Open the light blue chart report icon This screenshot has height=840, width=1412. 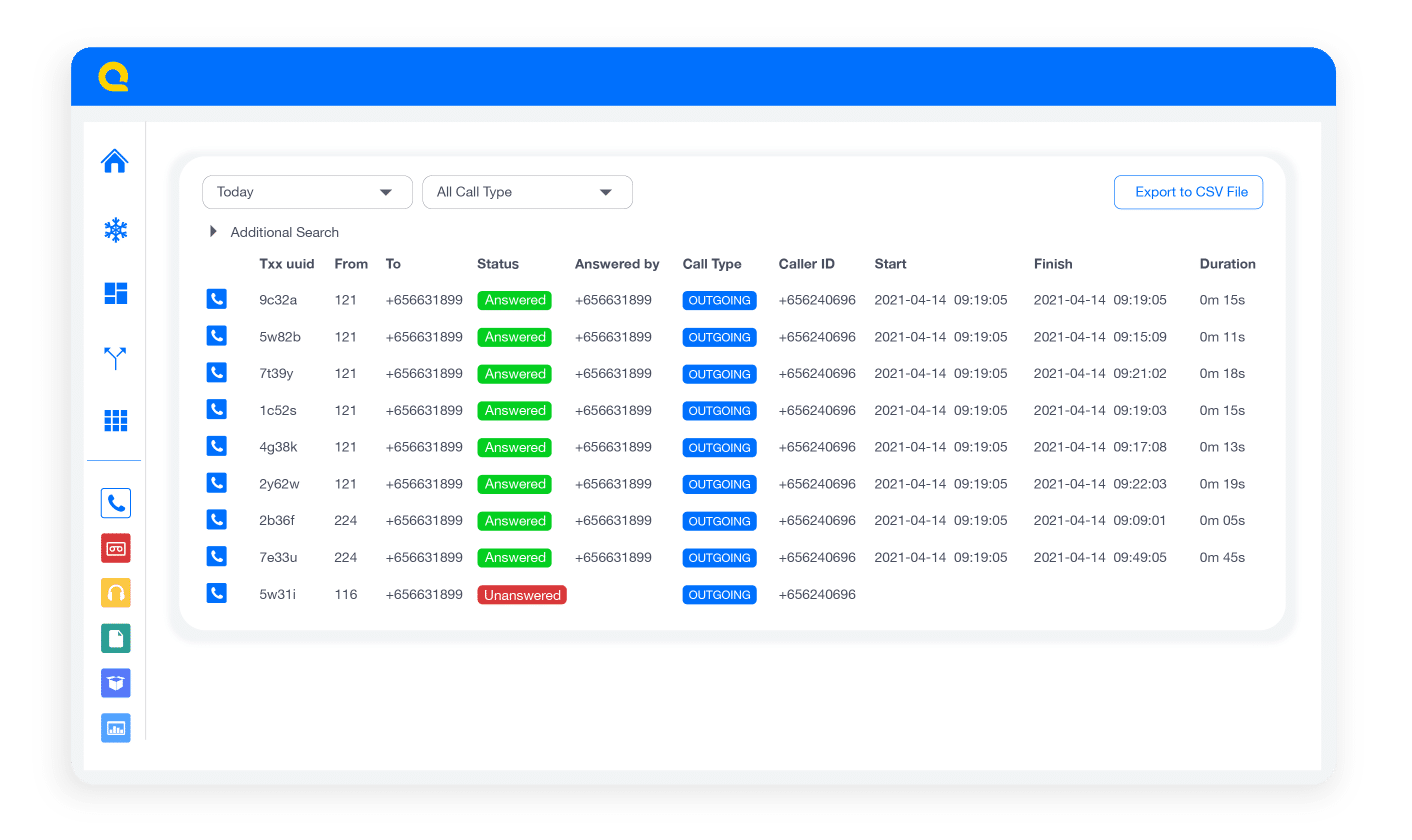click(116, 728)
